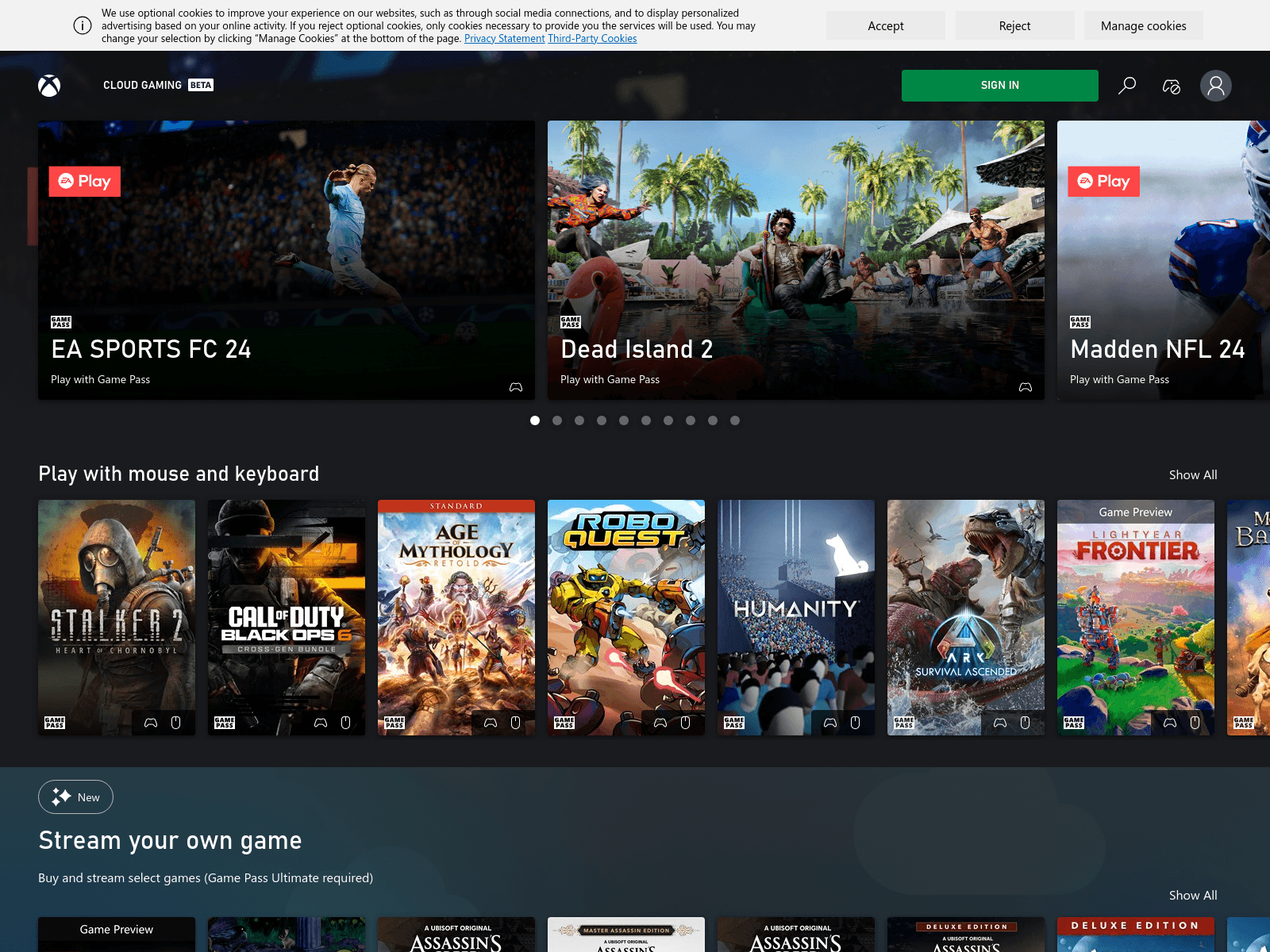Open Call of Duty Black Ops 6 tile
The image size is (1270, 952).
[287, 617]
